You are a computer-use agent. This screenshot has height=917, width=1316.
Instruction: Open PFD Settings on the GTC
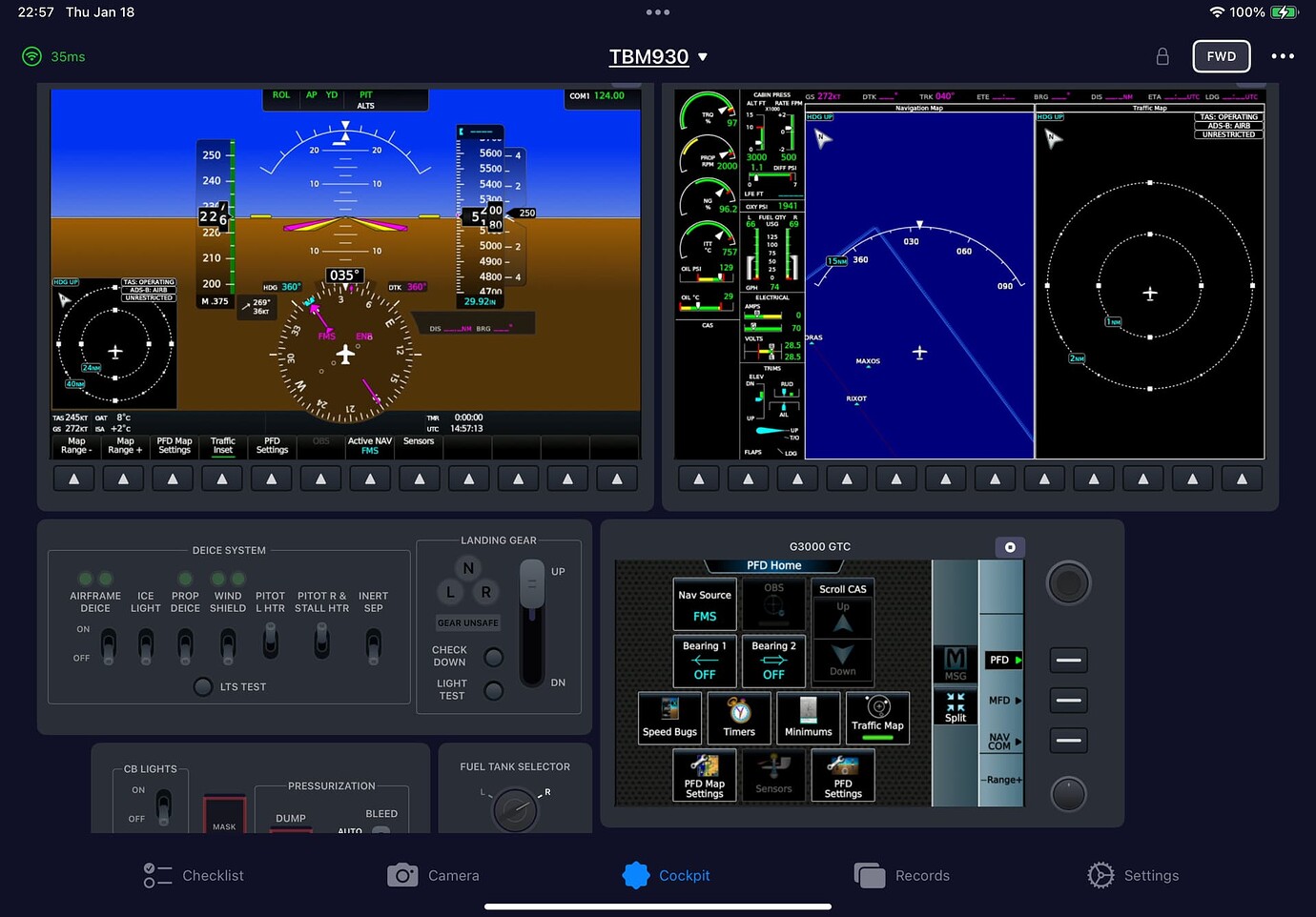842,775
